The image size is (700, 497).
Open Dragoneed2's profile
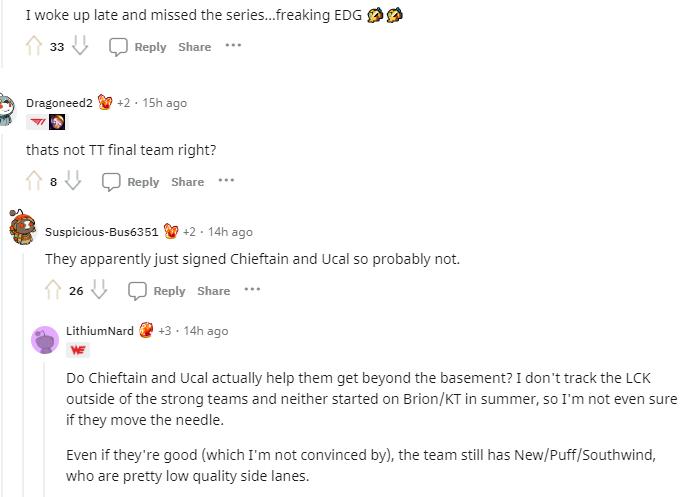click(x=59, y=103)
